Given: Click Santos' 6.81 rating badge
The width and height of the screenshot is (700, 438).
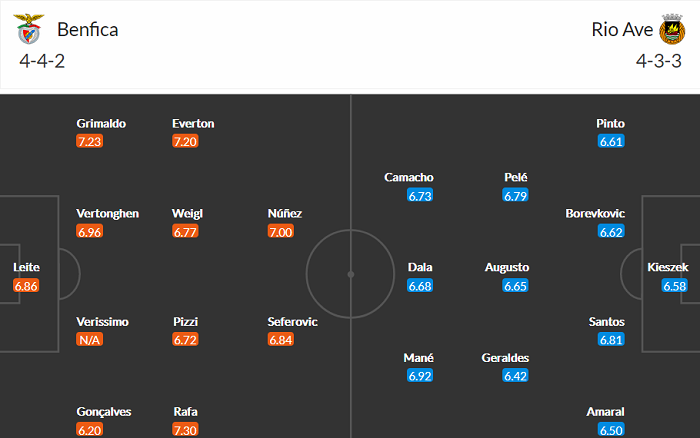Looking at the screenshot, I should pyautogui.click(x=611, y=340).
